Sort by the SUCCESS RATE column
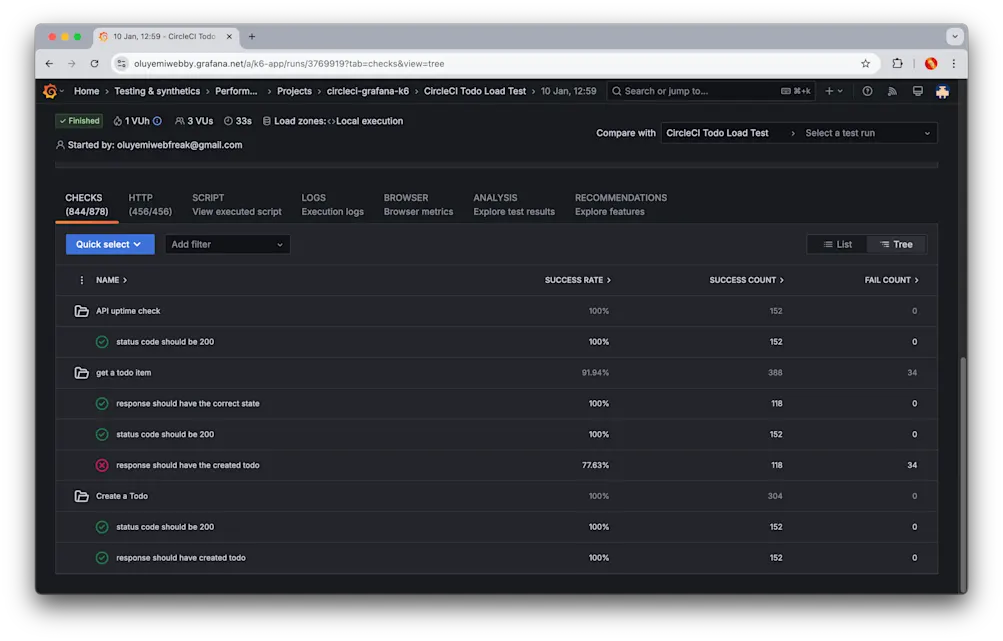1003x641 pixels. click(577, 280)
